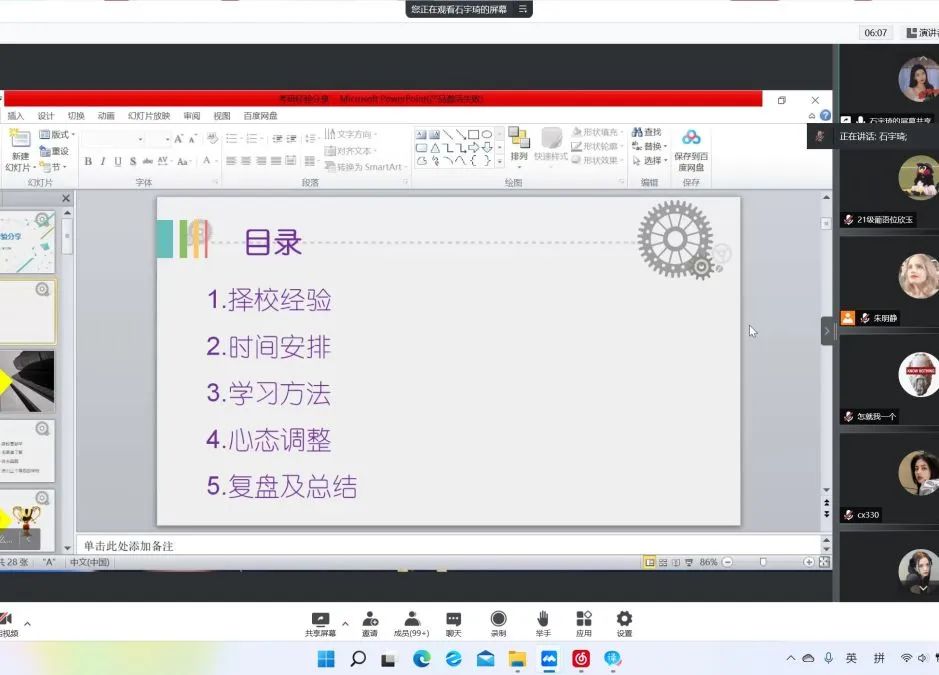Select the isosceles triangle shape in drawing gallery
This screenshot has width=939, height=675.
pos(435,147)
